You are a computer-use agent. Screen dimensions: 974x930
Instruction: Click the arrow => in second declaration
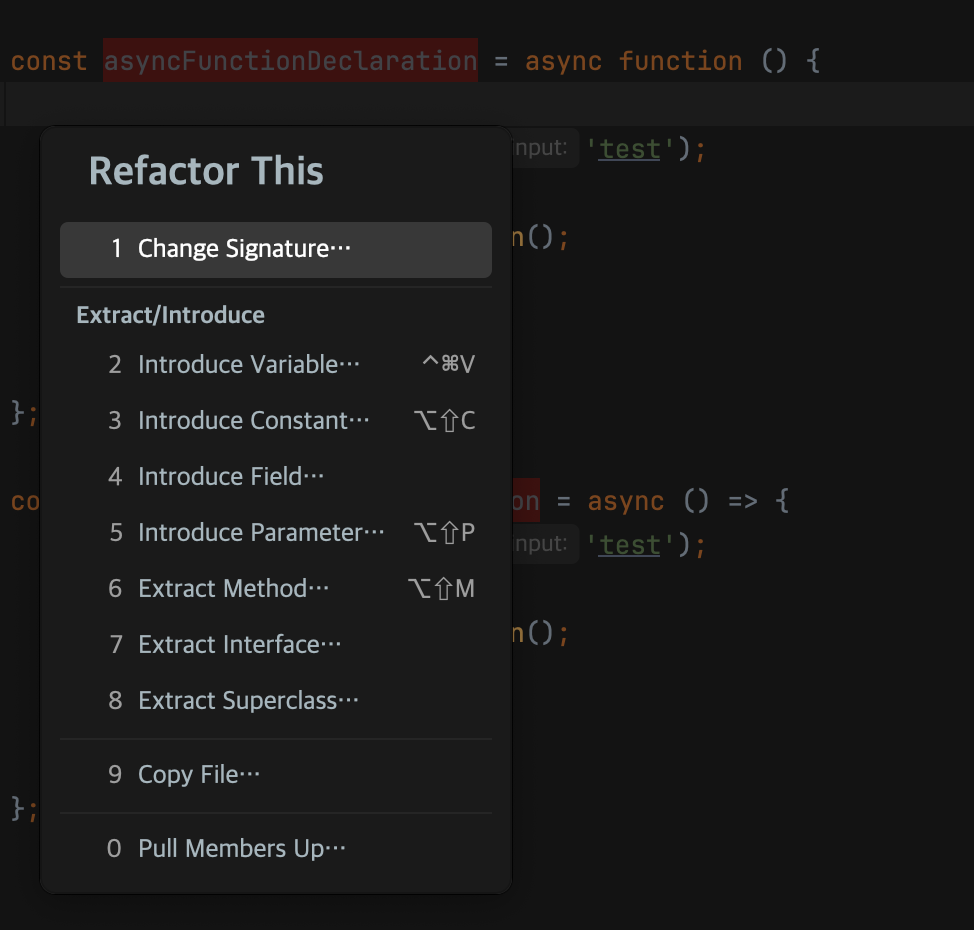(x=742, y=501)
